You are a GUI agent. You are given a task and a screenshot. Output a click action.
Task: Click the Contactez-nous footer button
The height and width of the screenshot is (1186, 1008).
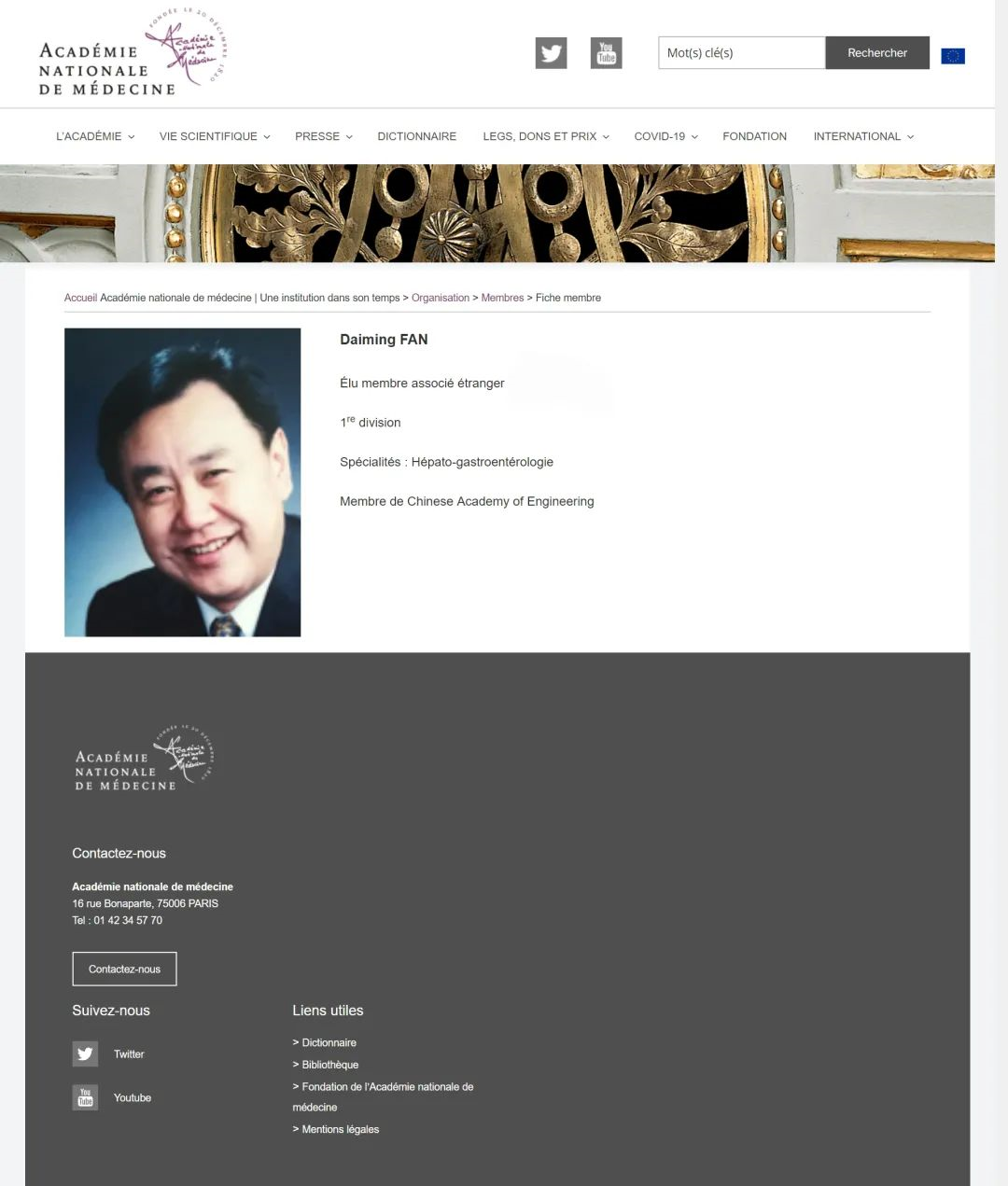124,969
